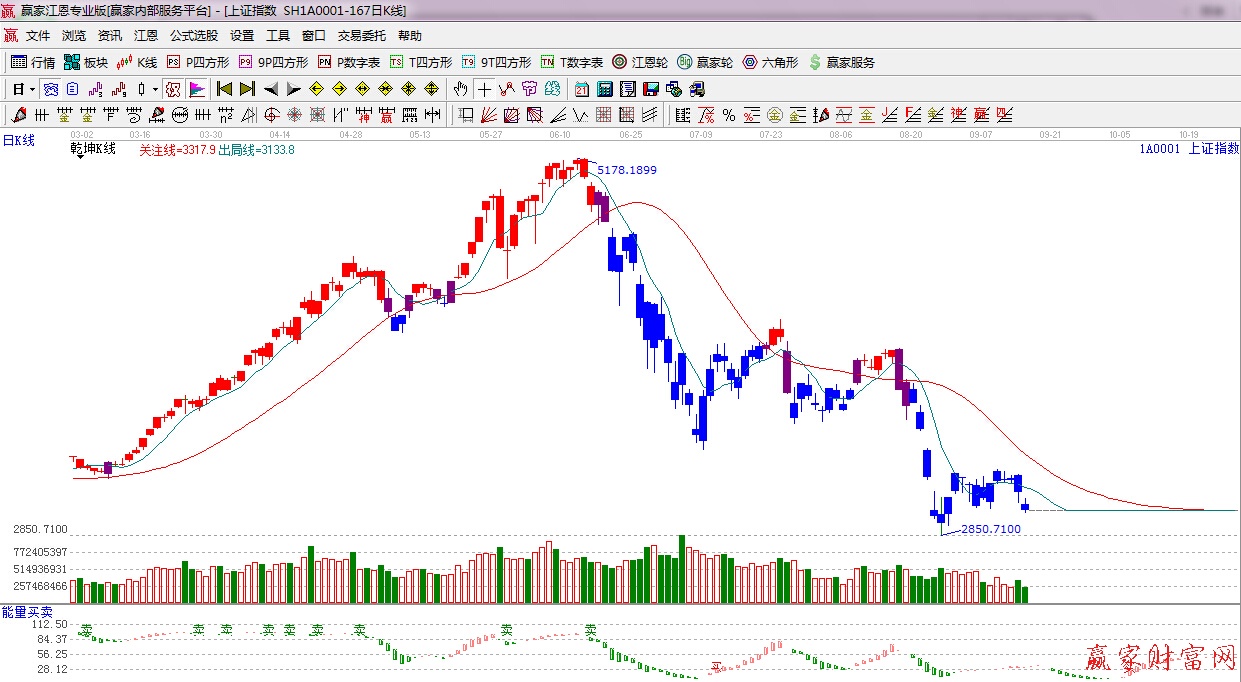
Task: Open 江恩轮 Gann wheel tool
Action: point(640,62)
